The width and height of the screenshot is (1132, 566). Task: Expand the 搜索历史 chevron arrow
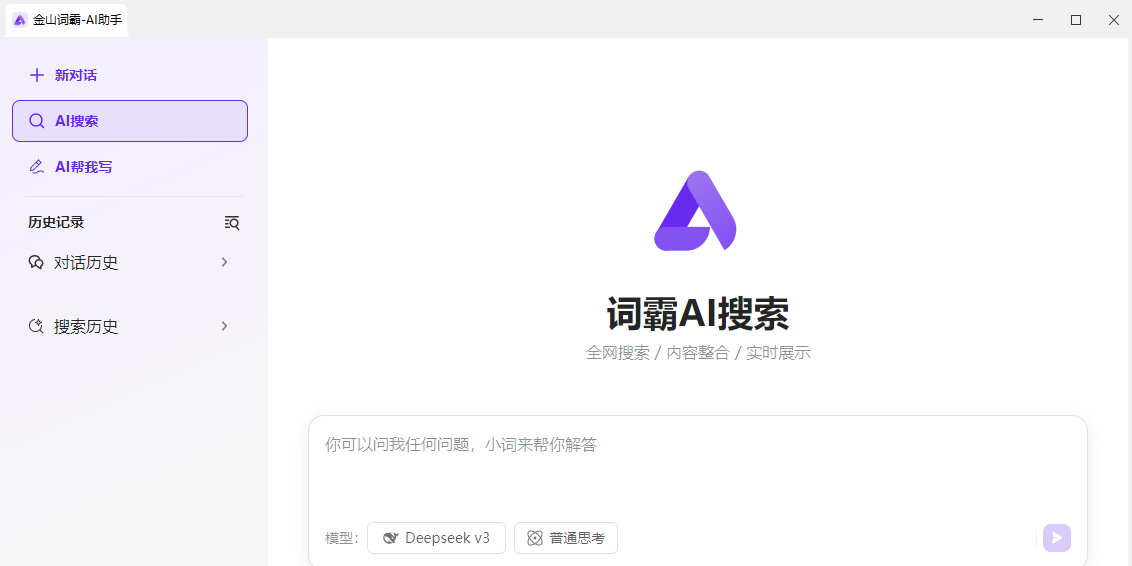tap(225, 326)
